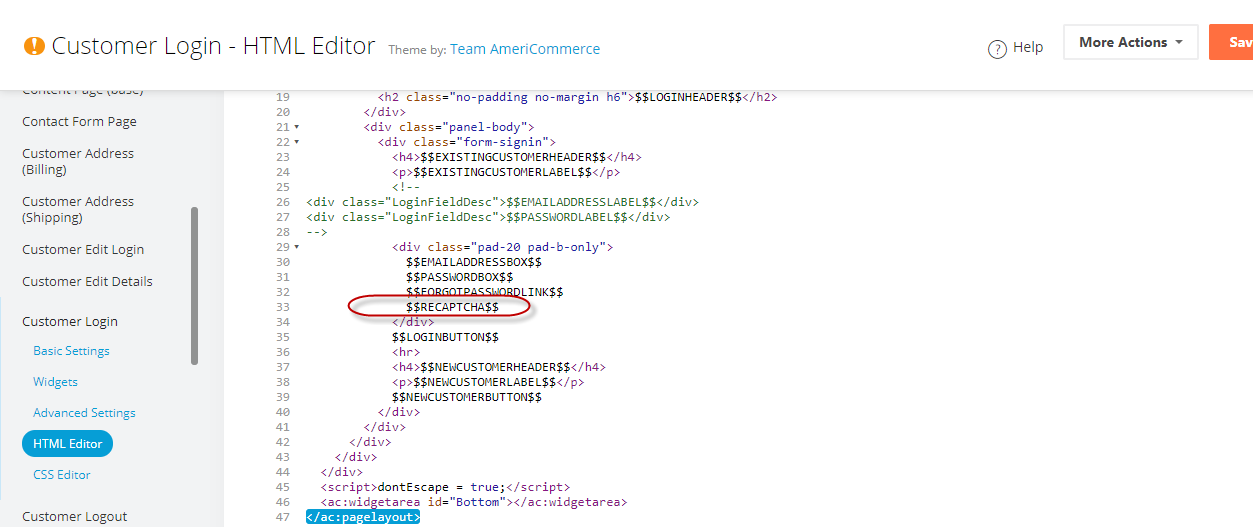Select Customer Logout in sidebar
Image resolution: width=1253 pixels, height=527 pixels.
tap(75, 516)
